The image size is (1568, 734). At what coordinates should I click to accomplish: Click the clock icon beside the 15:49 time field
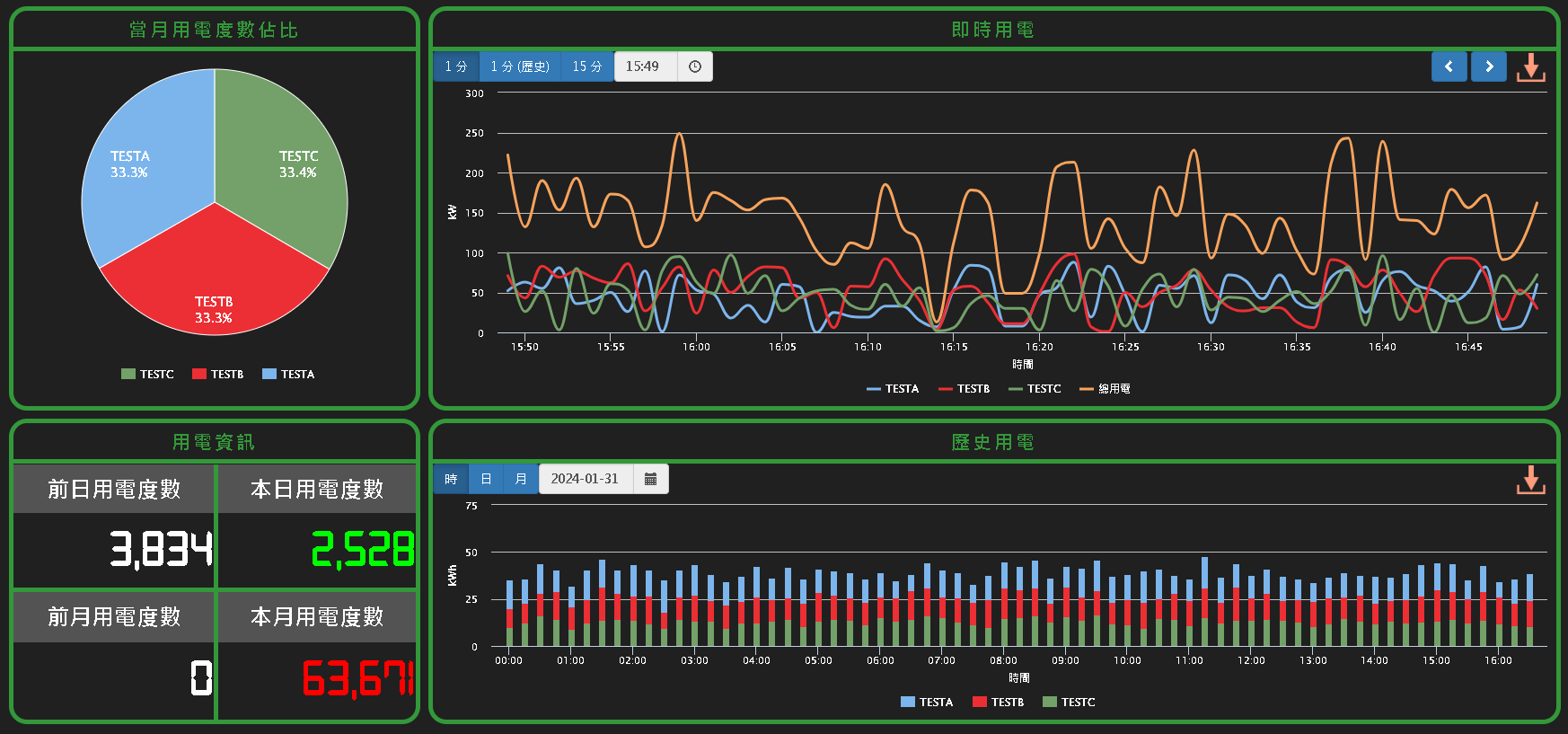[694, 66]
